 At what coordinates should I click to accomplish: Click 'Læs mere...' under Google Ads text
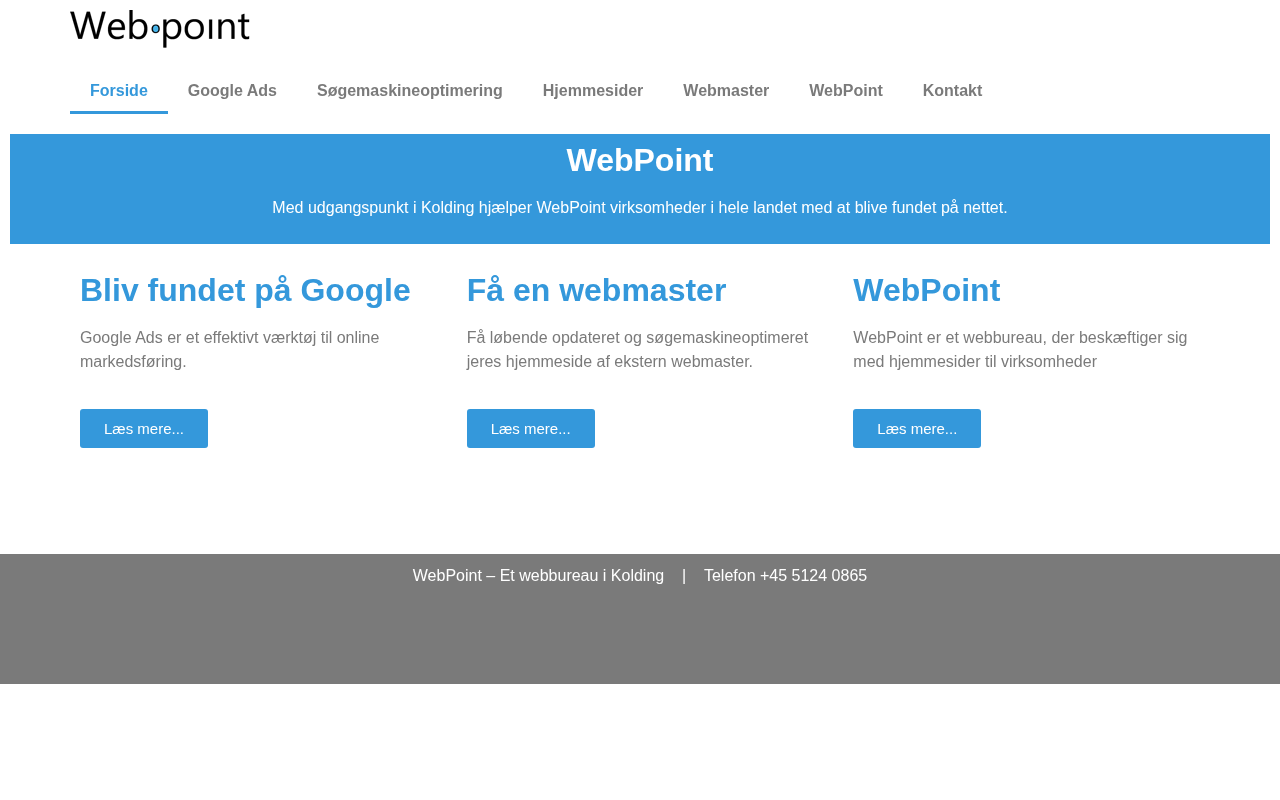point(144,428)
